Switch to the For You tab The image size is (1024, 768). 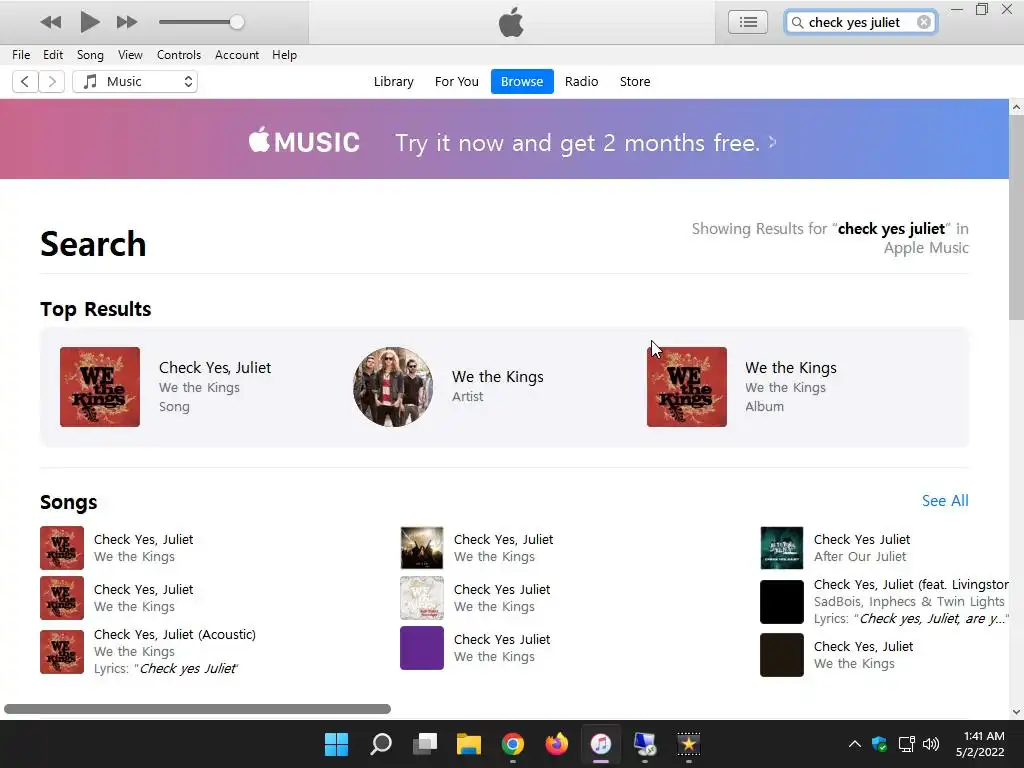456,82
